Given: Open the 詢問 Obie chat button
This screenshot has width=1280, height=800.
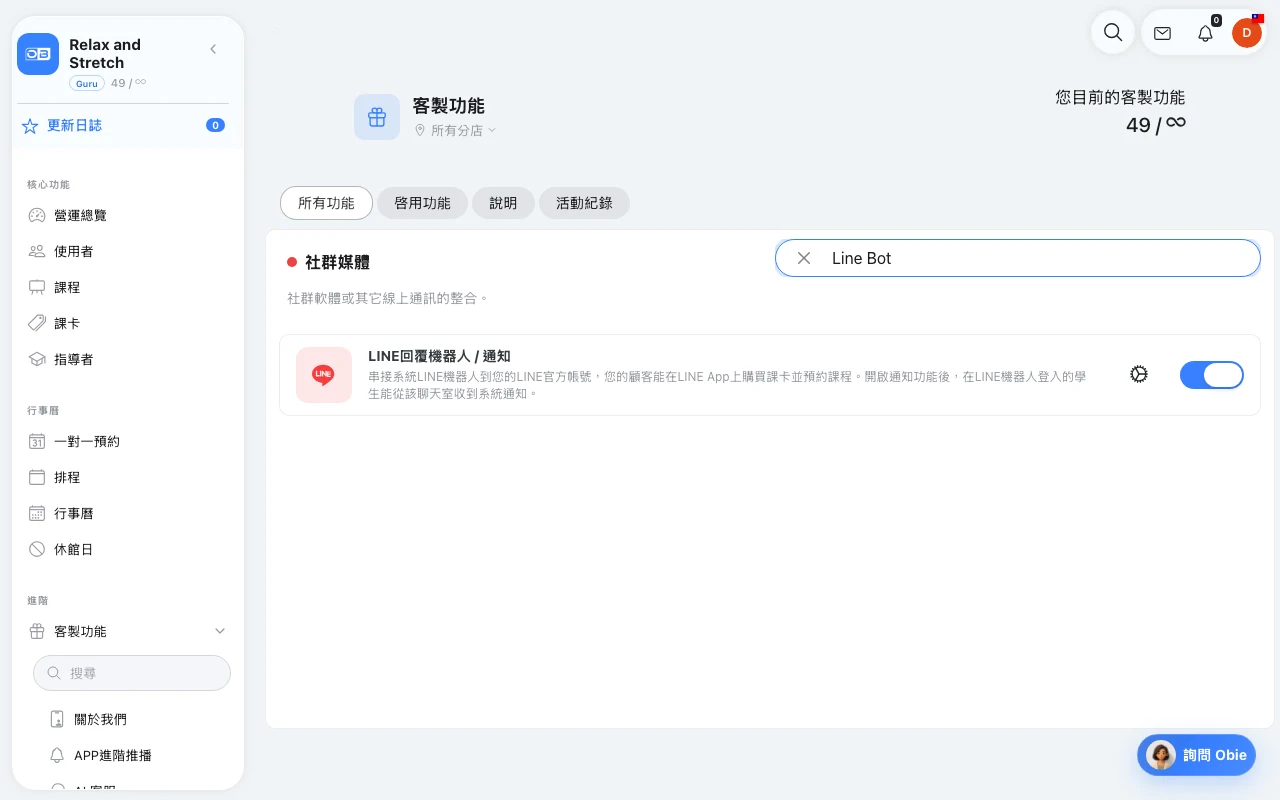Looking at the screenshot, I should click(x=1196, y=755).
